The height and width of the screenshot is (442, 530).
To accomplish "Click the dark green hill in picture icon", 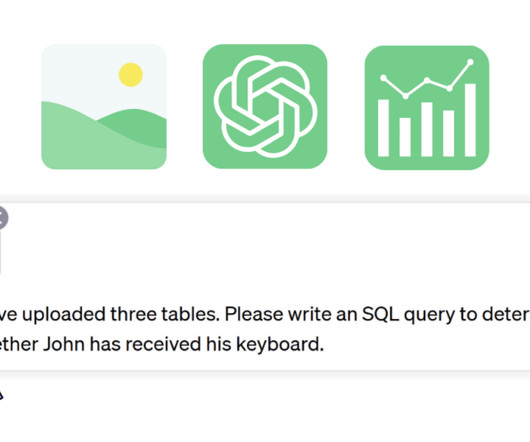I will 135,128.
